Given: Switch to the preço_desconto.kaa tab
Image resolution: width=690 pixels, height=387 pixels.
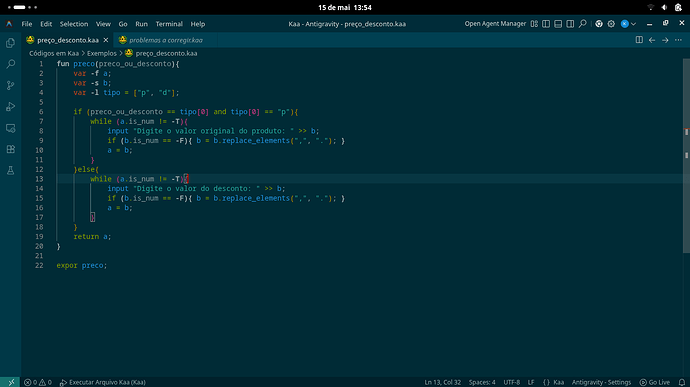Looking at the screenshot, I should 67,40.
